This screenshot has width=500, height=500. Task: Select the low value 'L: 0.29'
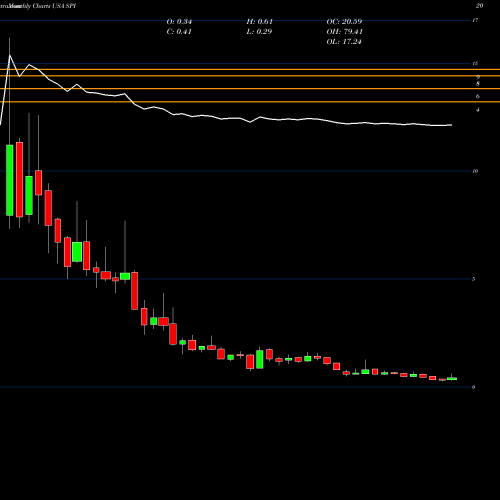click(x=259, y=32)
